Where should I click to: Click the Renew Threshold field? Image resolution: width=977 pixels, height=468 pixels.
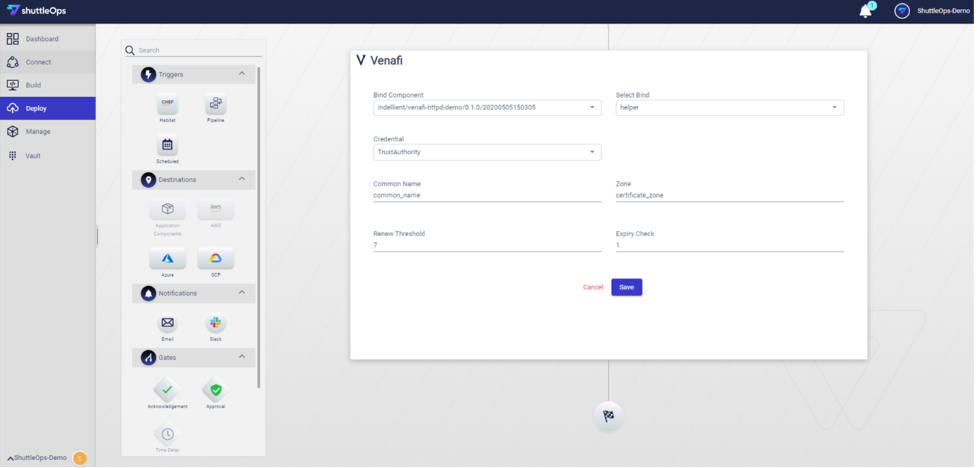tap(487, 245)
